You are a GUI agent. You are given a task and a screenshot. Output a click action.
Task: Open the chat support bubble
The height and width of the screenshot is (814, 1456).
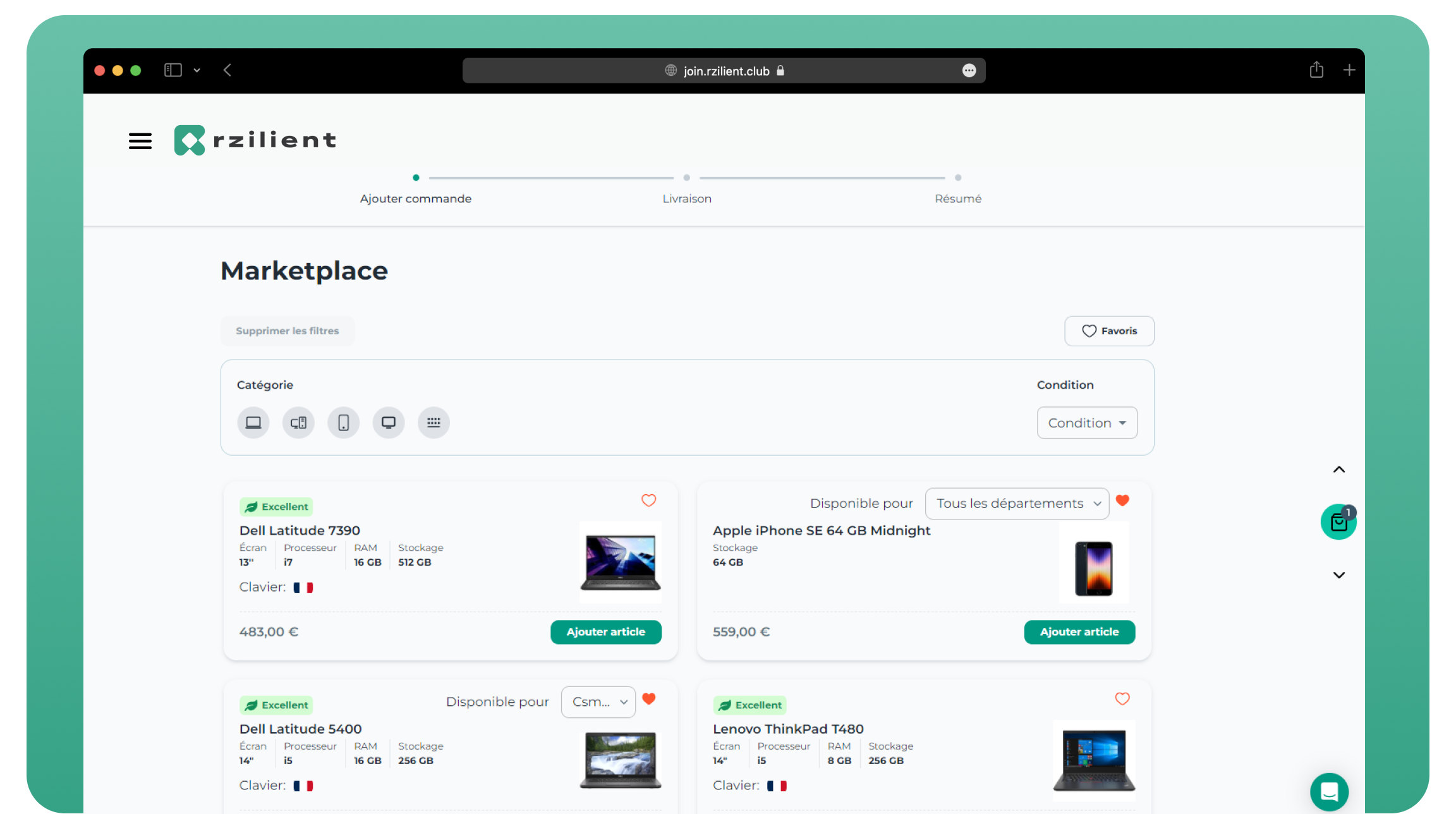(1329, 791)
